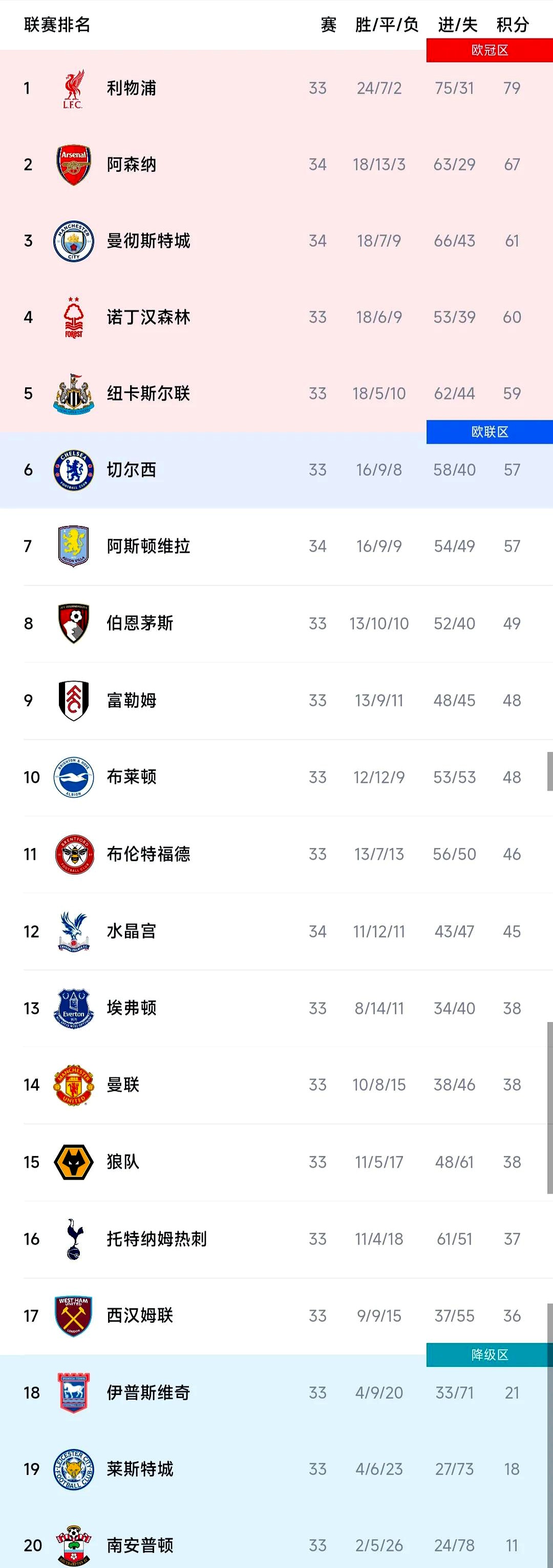
Task: Tap the 降级区 teal label
Action: click(x=489, y=1355)
